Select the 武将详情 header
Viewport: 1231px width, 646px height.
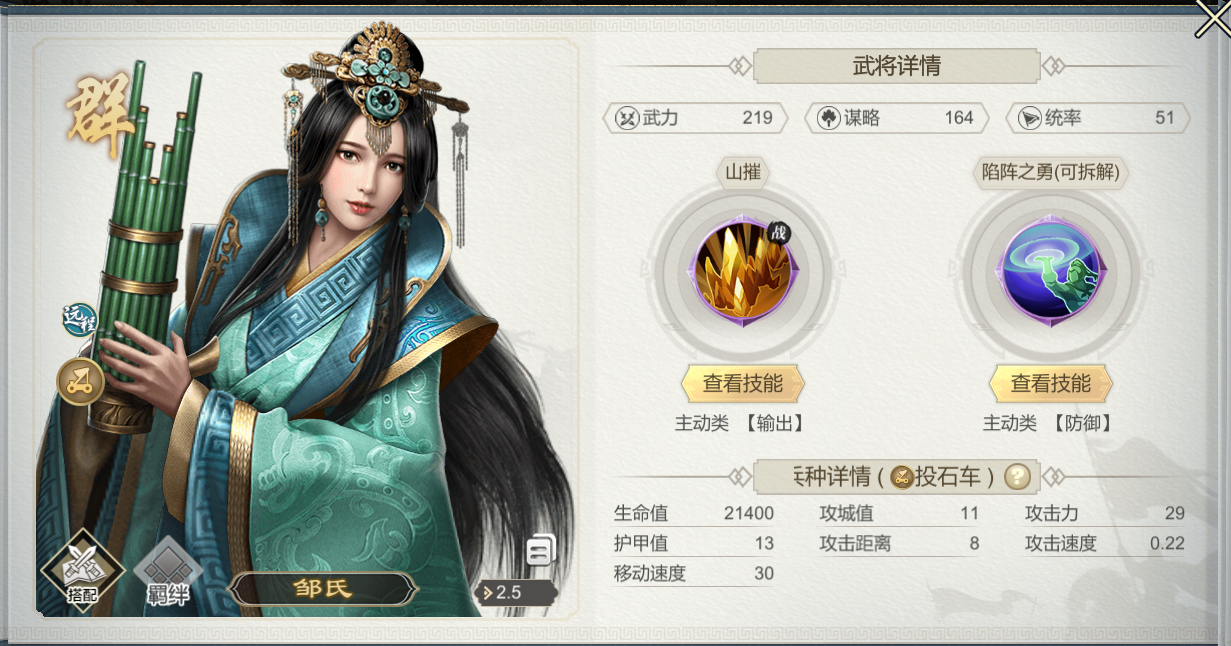pos(896,67)
